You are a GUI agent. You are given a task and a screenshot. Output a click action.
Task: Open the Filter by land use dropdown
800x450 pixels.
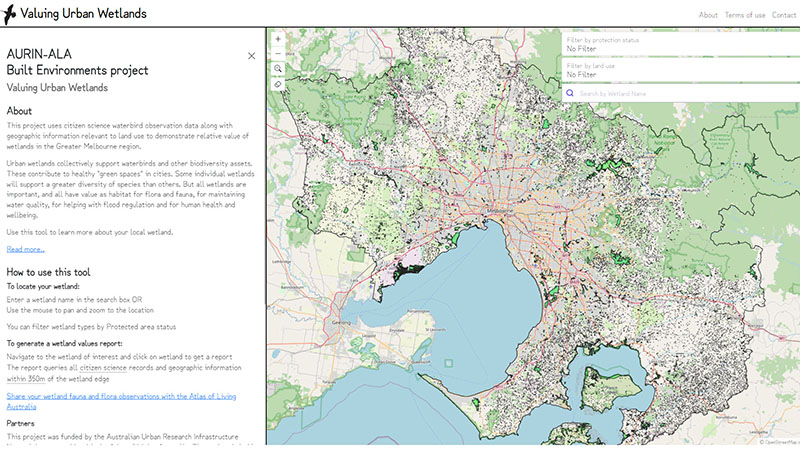tap(681, 70)
